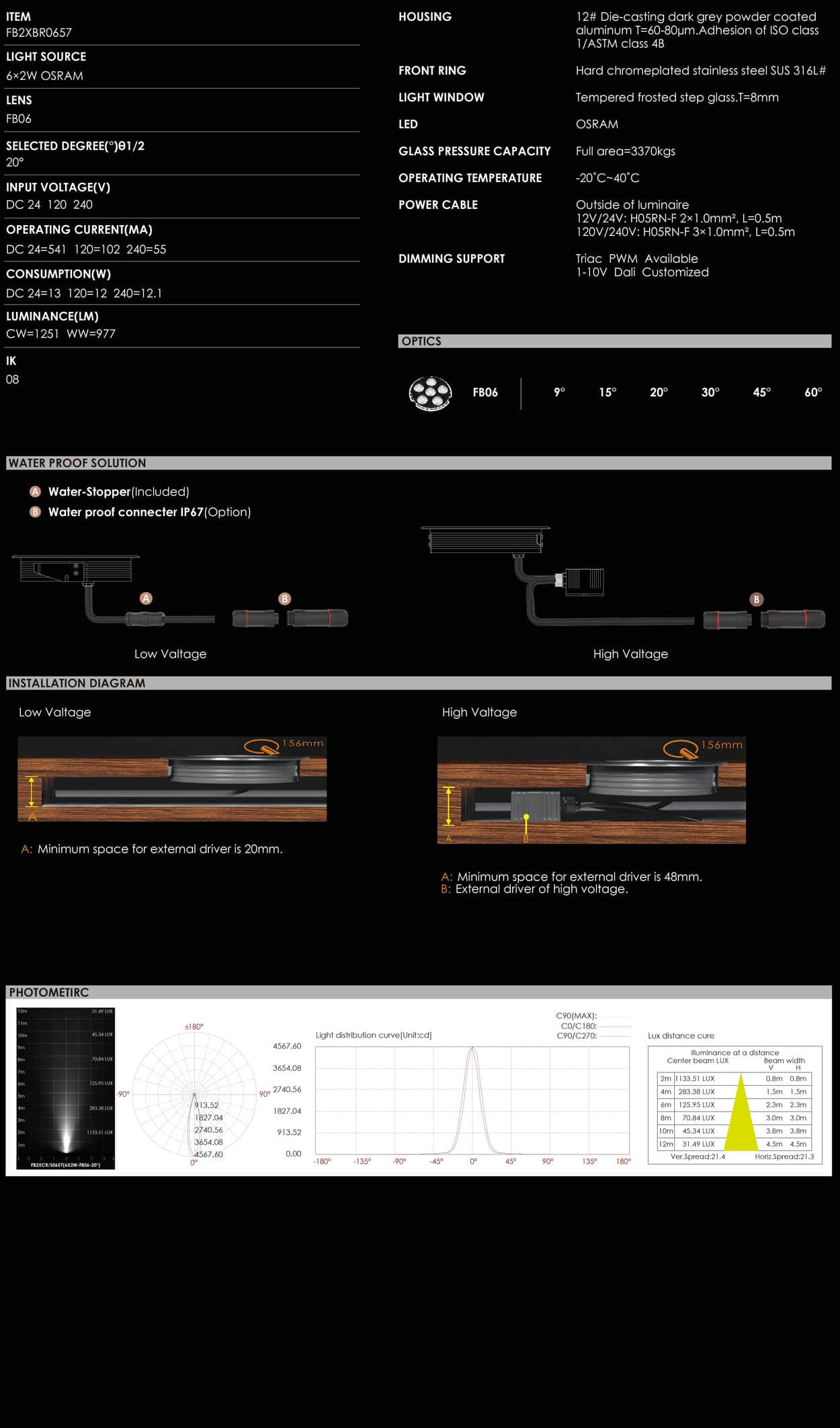The width and height of the screenshot is (840, 1428).
Task: Open the polar light distribution diagram
Action: pyautogui.click(x=194, y=1095)
